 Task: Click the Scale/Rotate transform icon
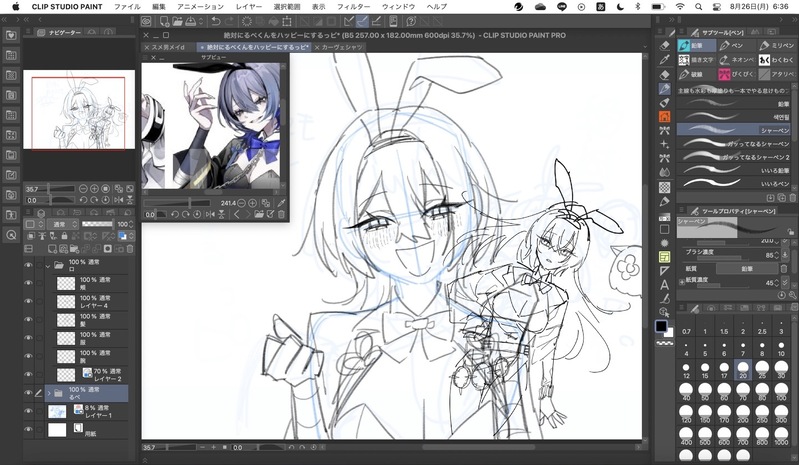pyautogui.click(x=287, y=21)
